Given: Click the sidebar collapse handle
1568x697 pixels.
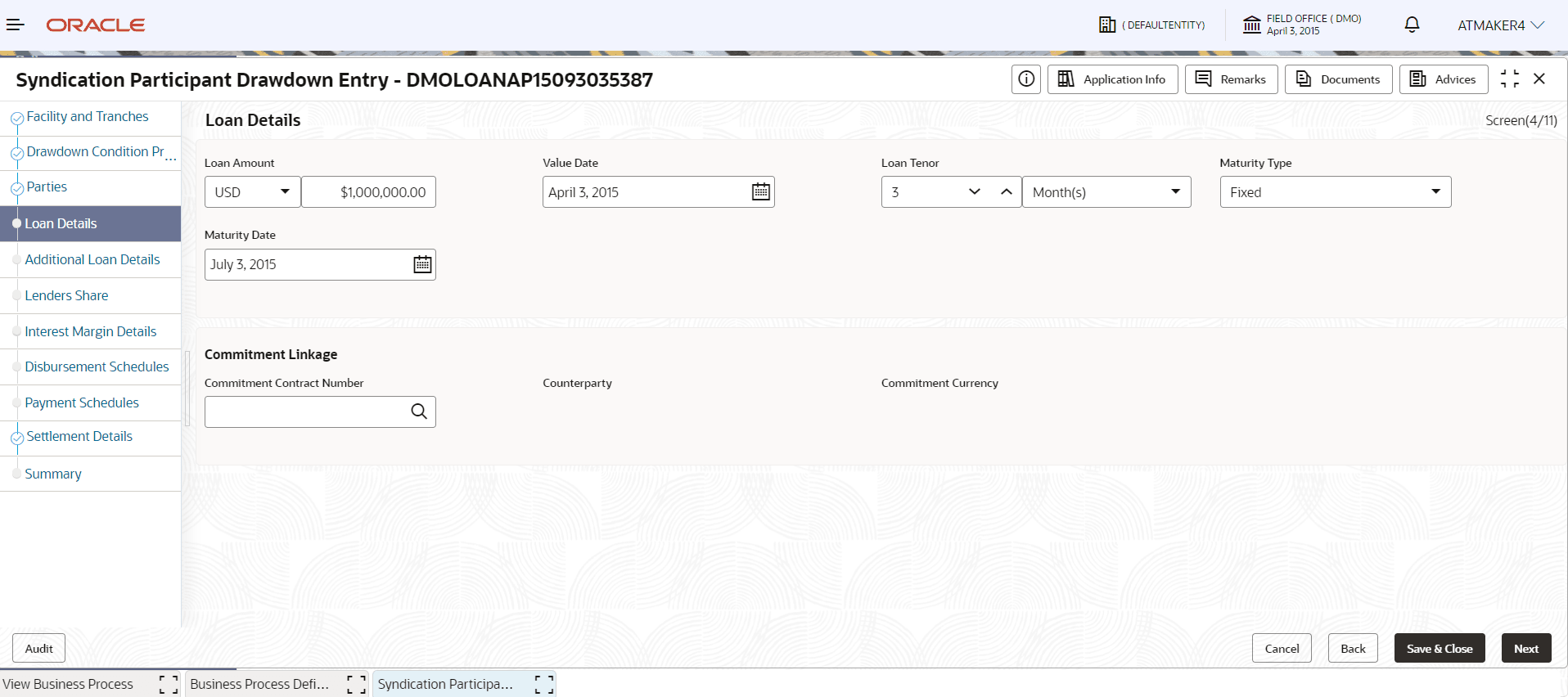Looking at the screenshot, I should [187, 389].
